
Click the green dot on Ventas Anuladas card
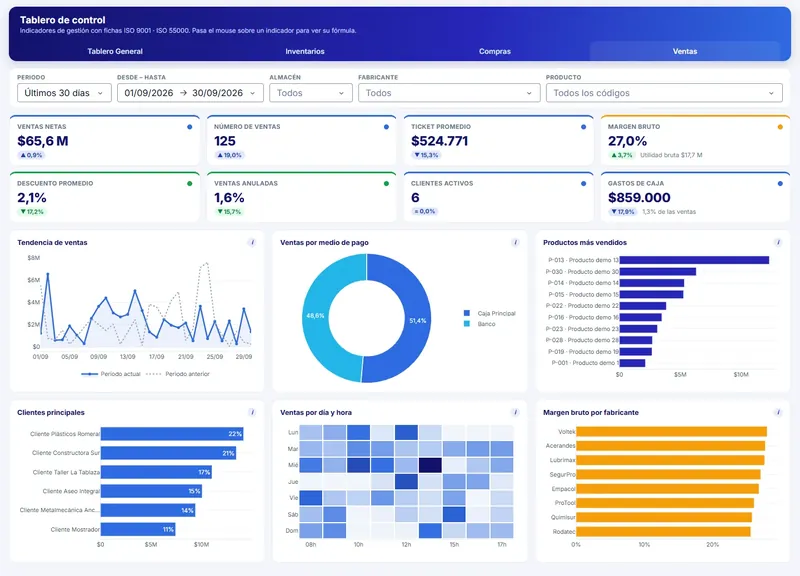[386, 184]
